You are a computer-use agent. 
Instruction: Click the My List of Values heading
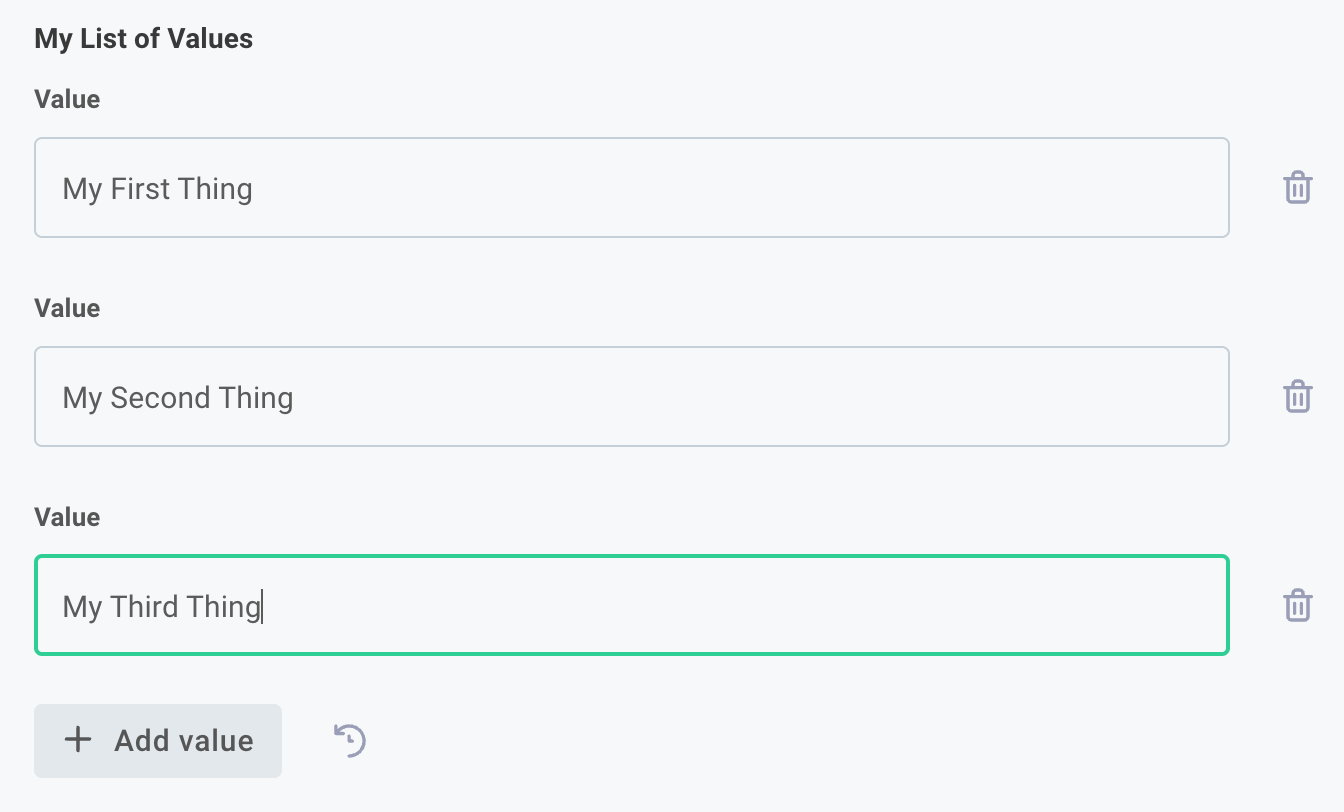[143, 38]
